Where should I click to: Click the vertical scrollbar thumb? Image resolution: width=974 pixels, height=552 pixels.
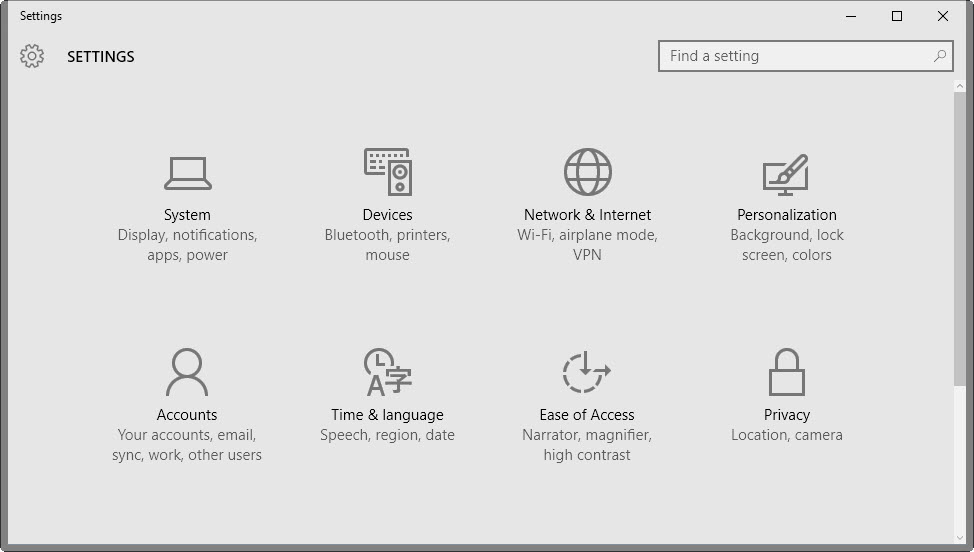[960, 239]
